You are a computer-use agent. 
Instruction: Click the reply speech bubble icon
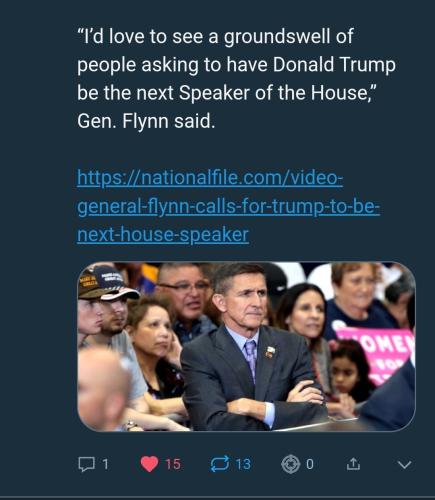(86, 464)
